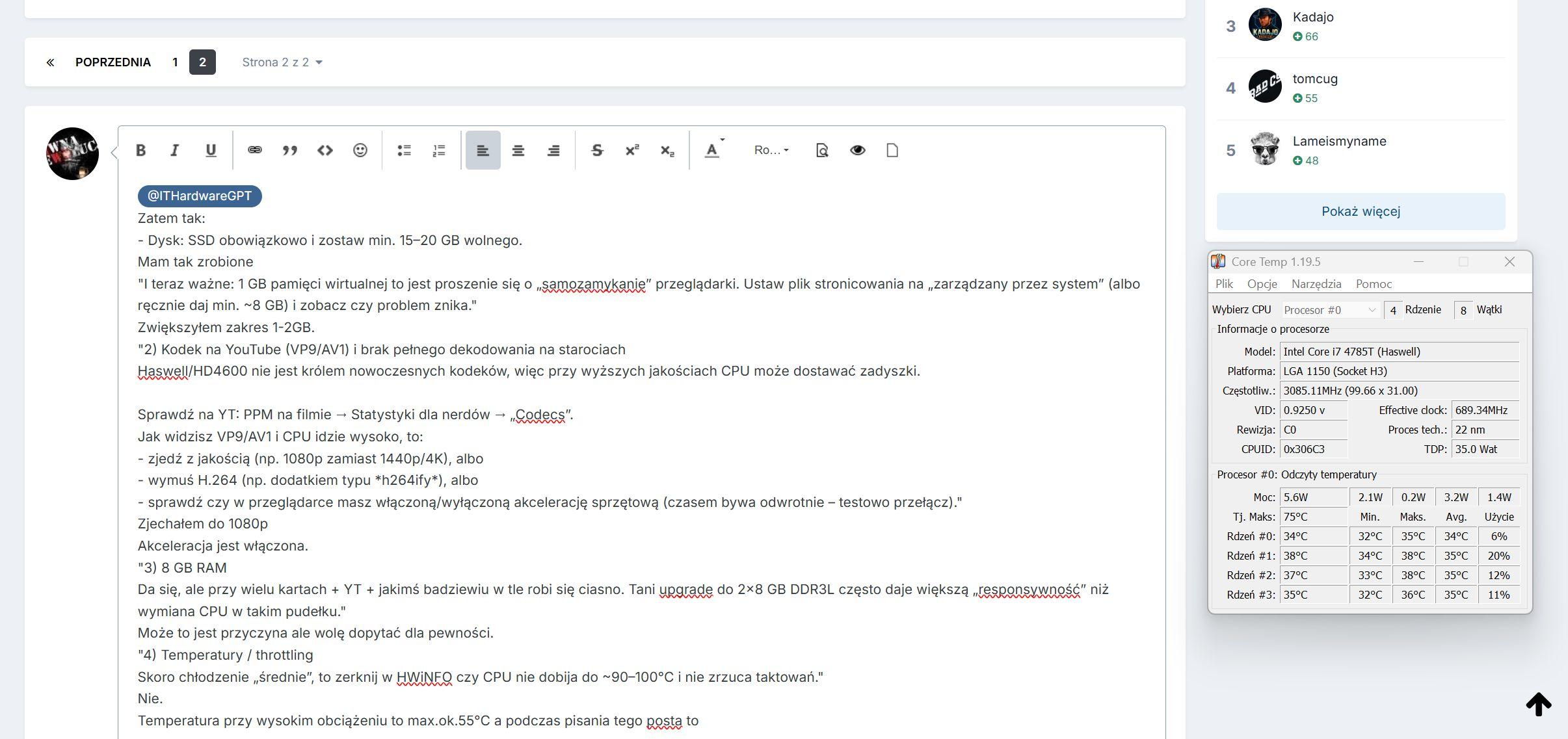The width and height of the screenshot is (1568, 739).
Task: Open the font color dropdown
Action: 714,150
